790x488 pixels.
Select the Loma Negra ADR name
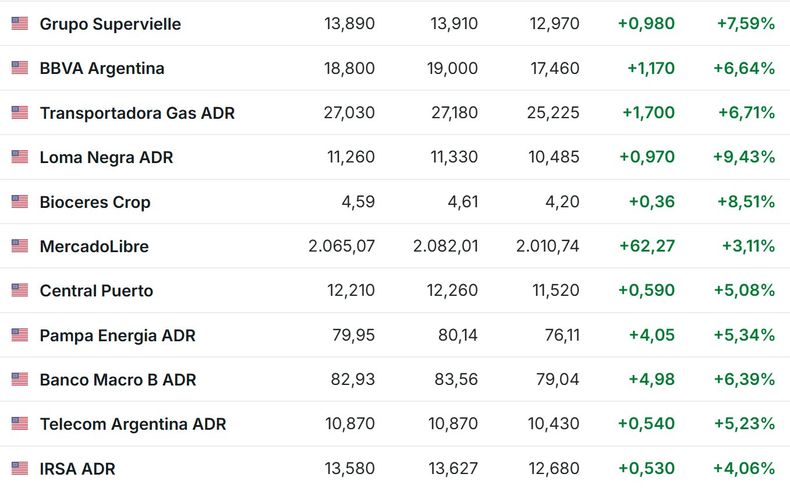point(106,158)
